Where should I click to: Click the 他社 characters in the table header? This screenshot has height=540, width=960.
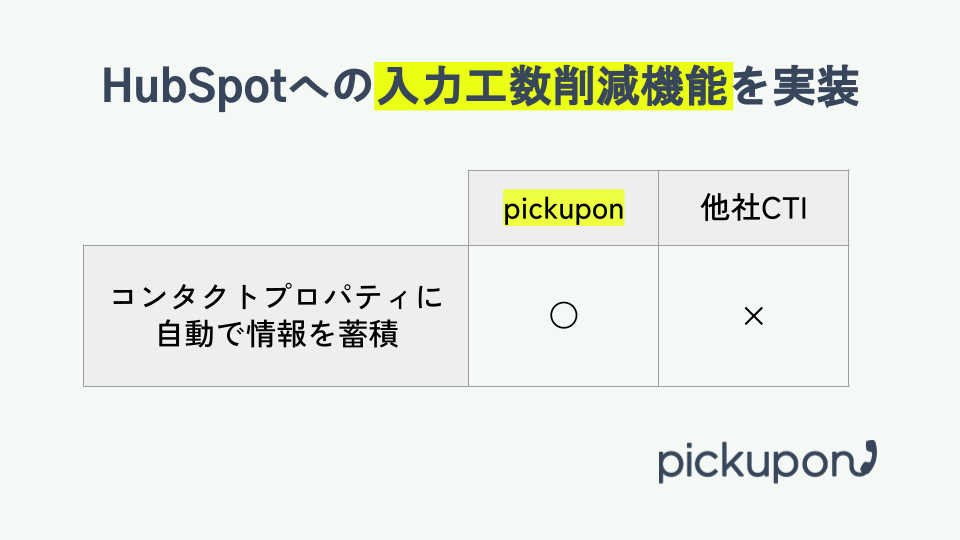724,209
